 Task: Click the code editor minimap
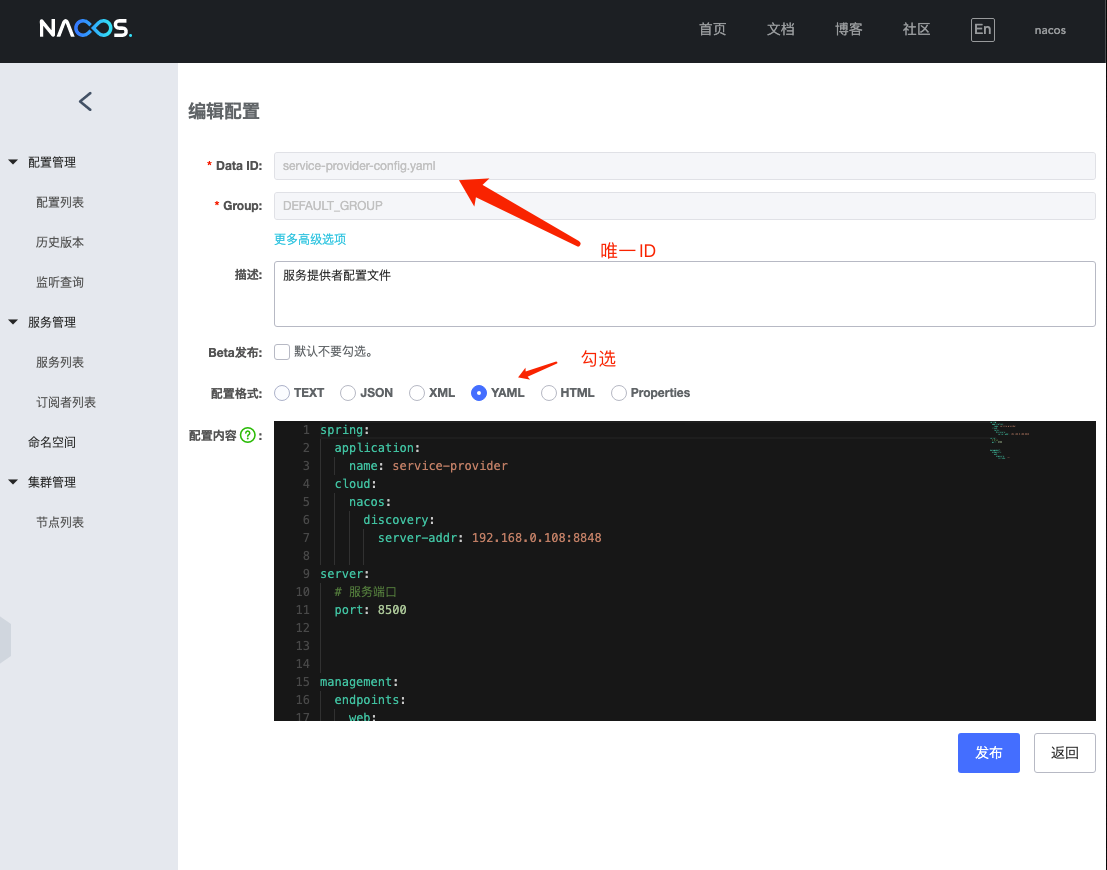coord(1010,440)
